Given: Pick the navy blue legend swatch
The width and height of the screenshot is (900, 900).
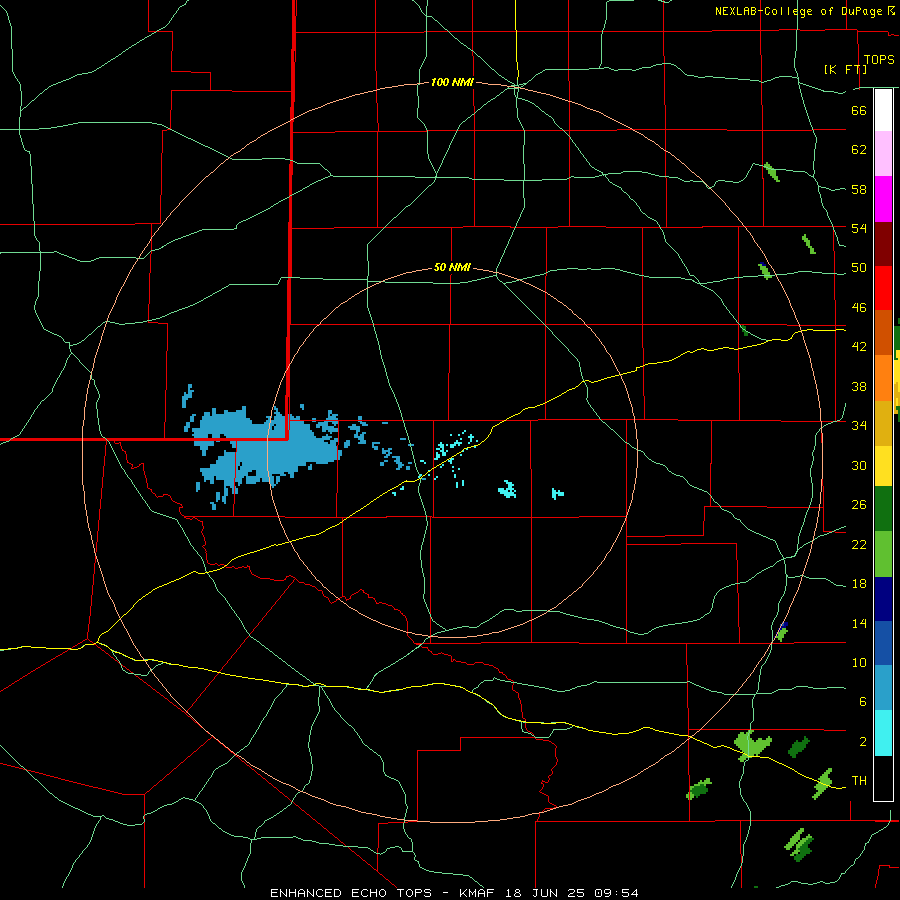Looking at the screenshot, I should pyautogui.click(x=883, y=599).
